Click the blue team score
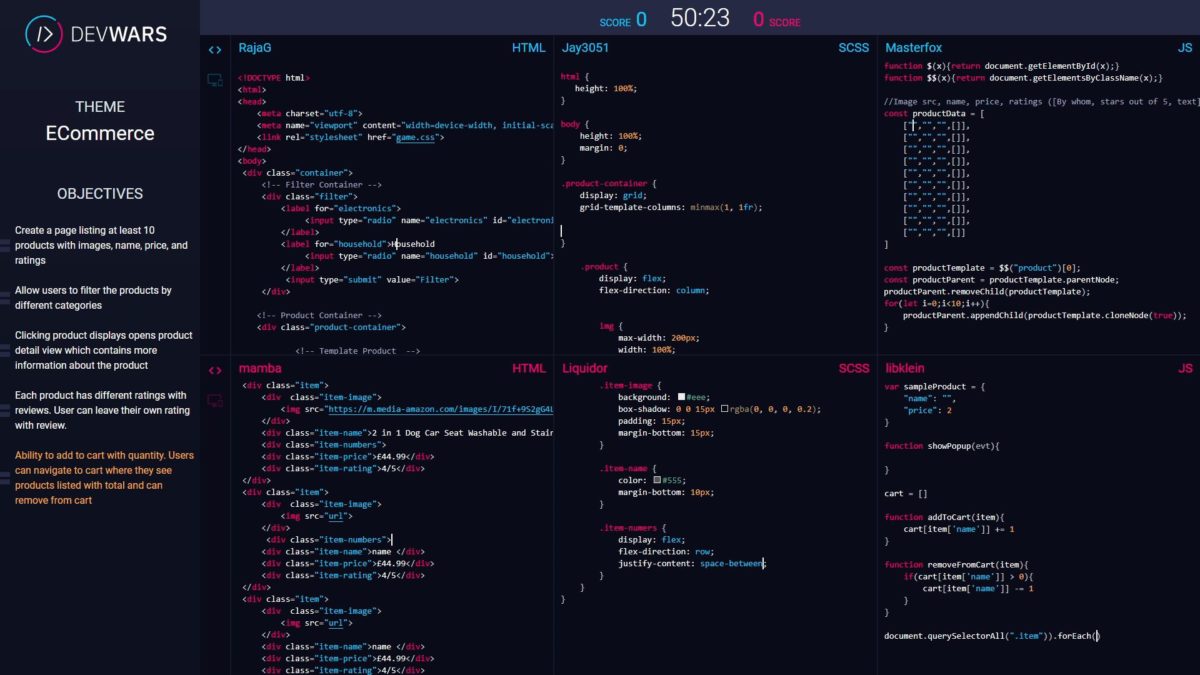 click(640, 19)
